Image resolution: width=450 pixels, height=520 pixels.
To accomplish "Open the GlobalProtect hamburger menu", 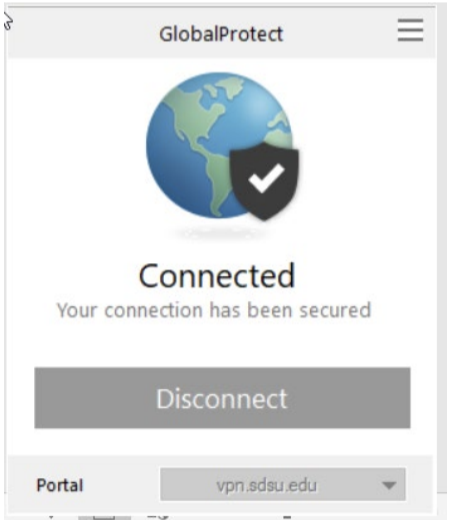I will point(410,30).
